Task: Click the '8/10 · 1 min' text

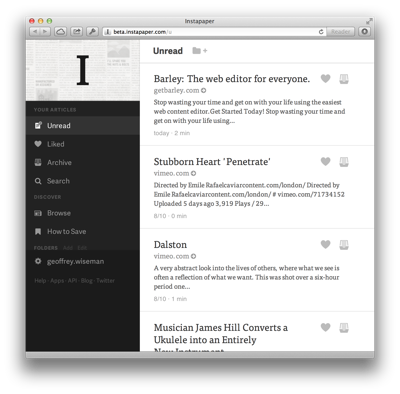Action: (170, 299)
